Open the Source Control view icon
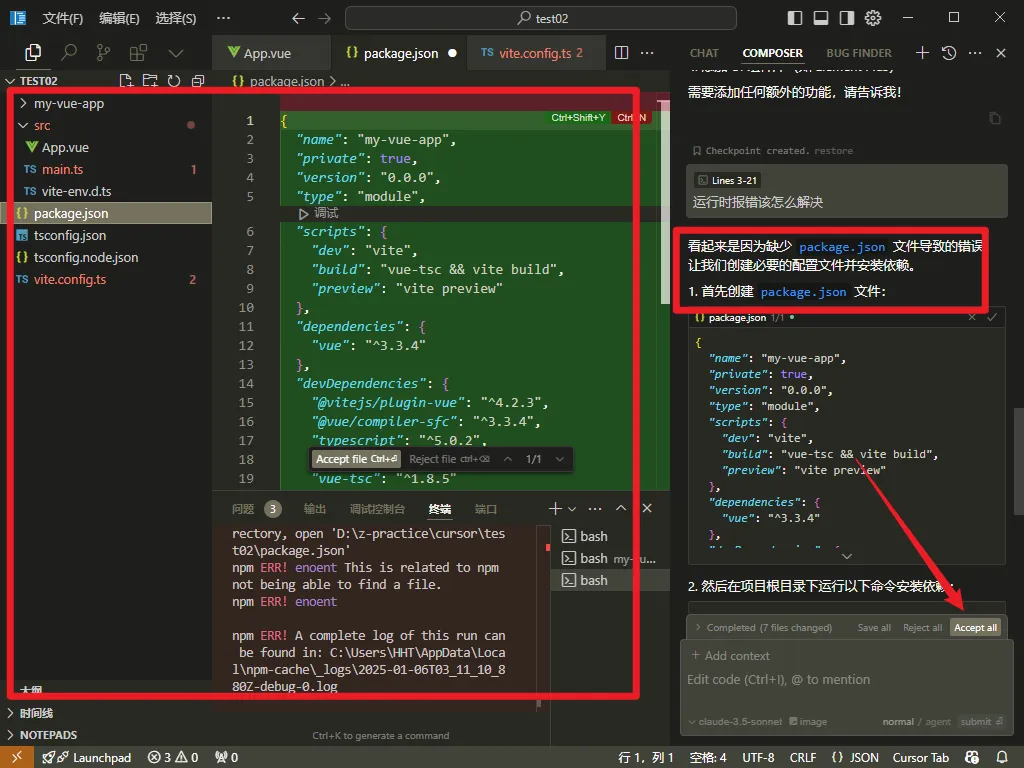 pyautogui.click(x=102, y=53)
